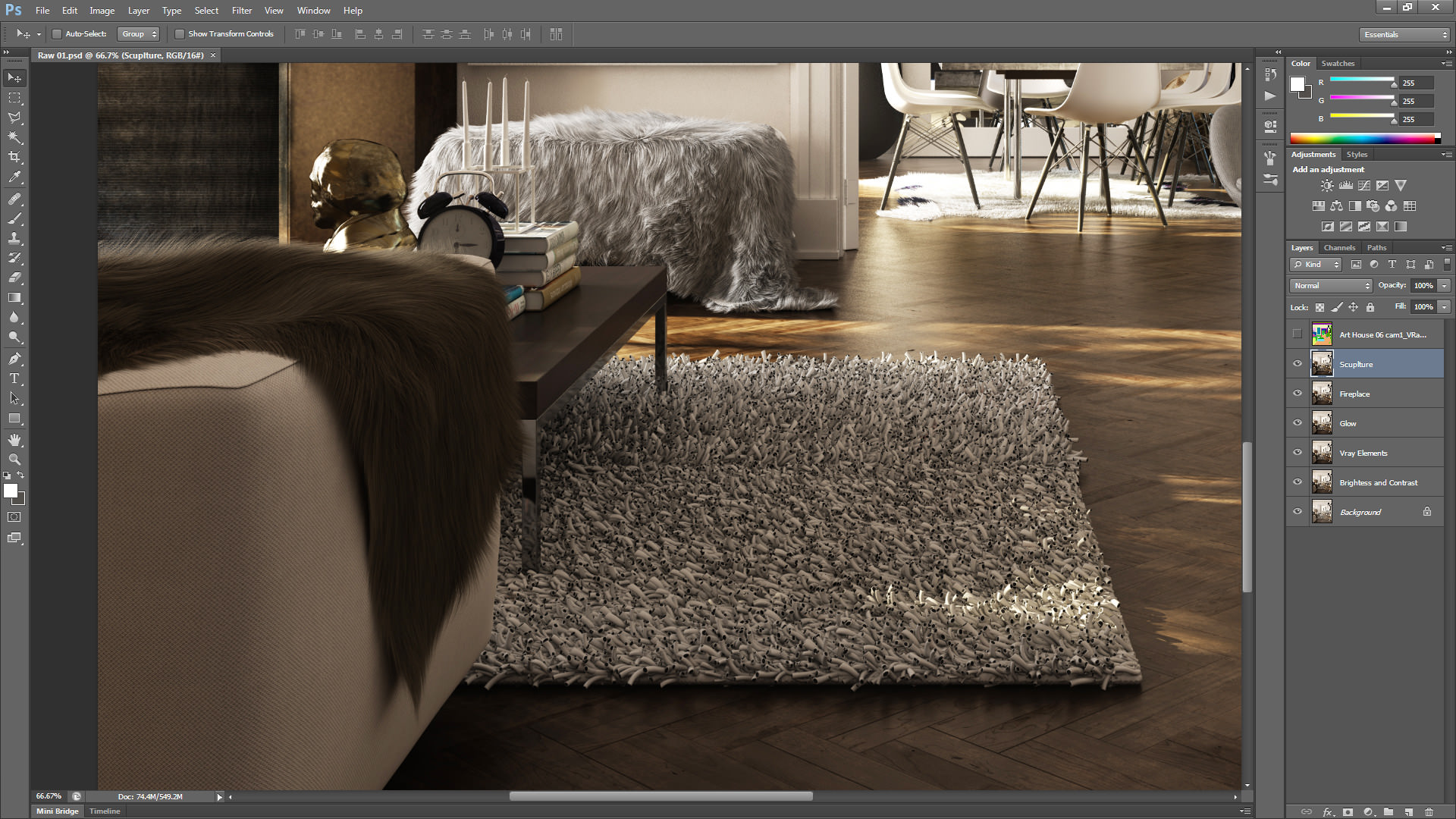
Task: Create a new group folder
Action: (1389, 811)
